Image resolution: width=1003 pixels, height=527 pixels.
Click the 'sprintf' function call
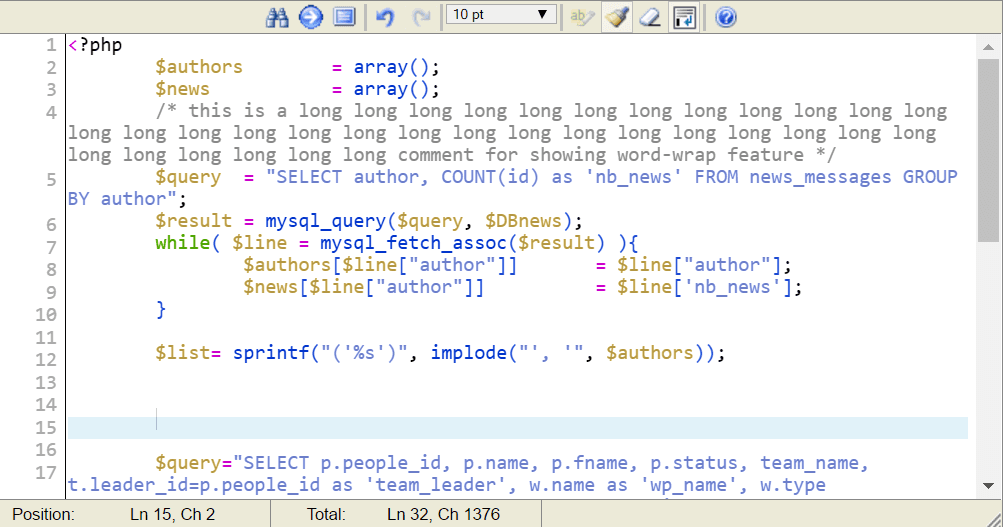(271, 353)
